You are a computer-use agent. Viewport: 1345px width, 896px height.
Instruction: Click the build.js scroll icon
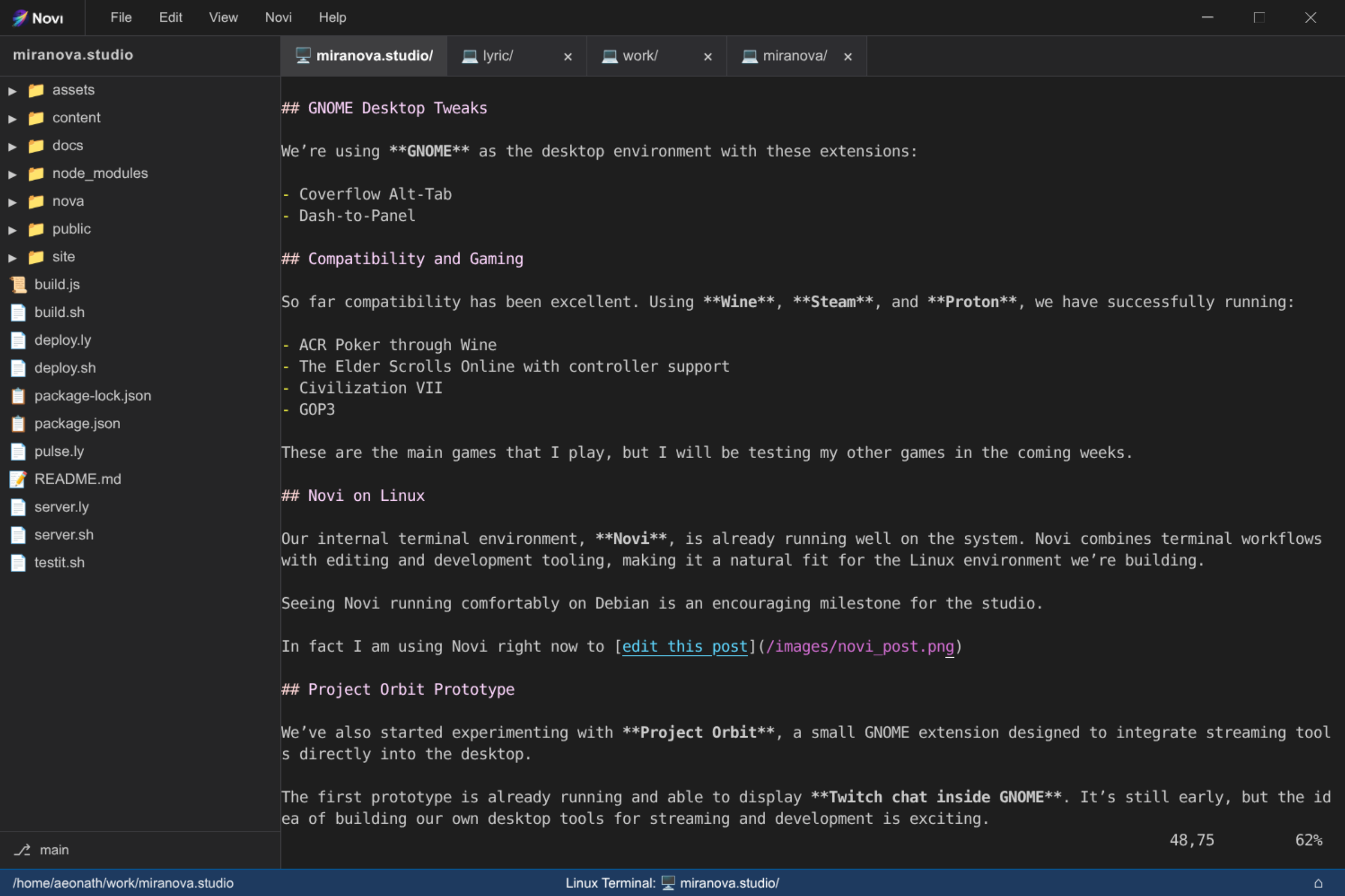coord(18,284)
